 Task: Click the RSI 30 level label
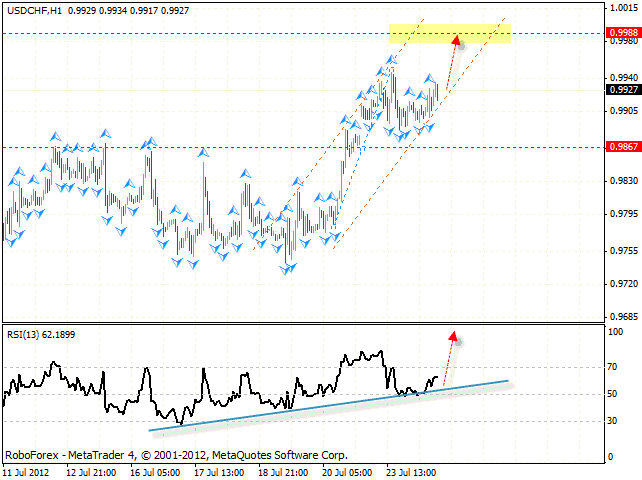point(612,421)
